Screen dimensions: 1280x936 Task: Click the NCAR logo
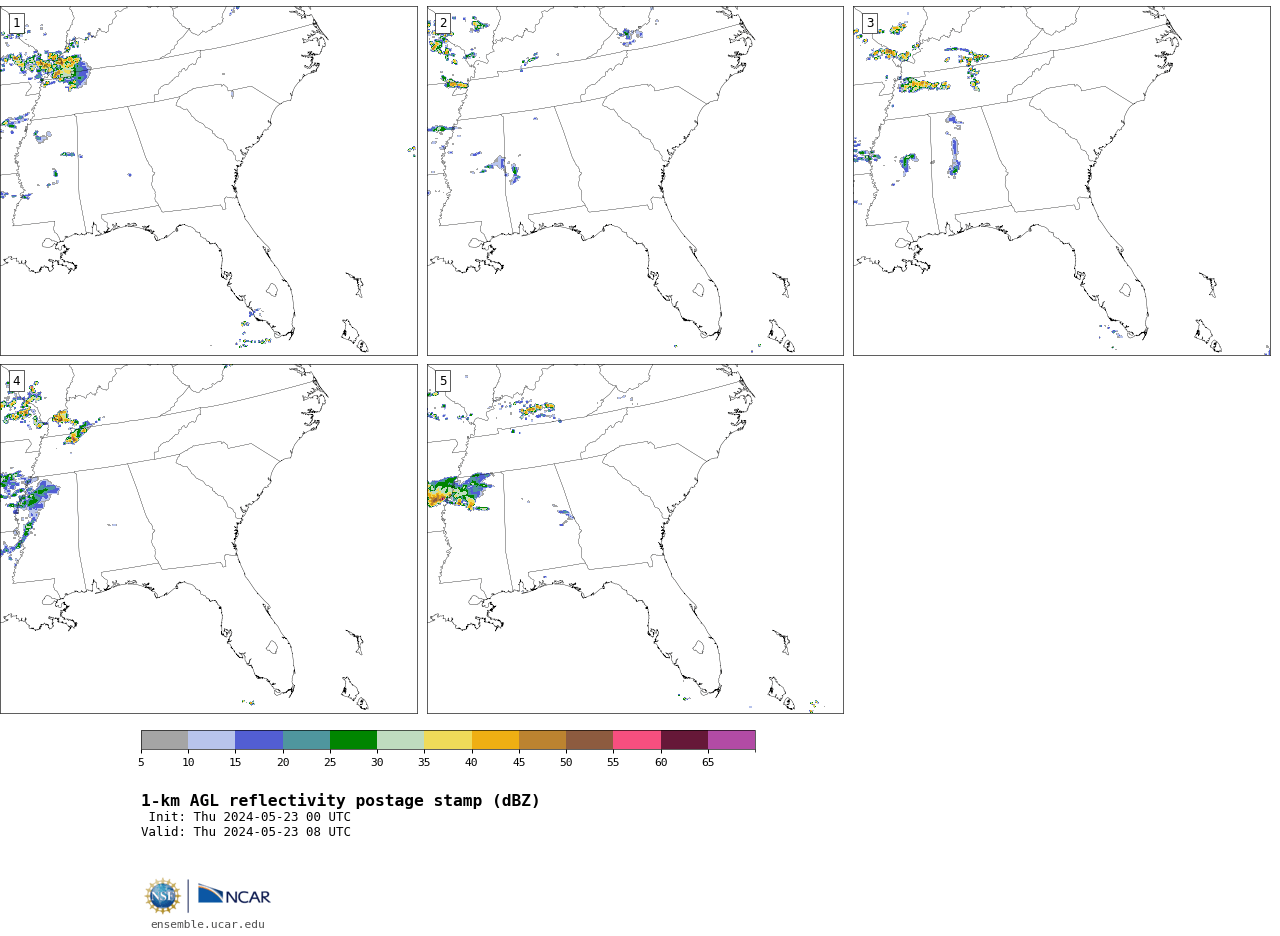point(234,895)
